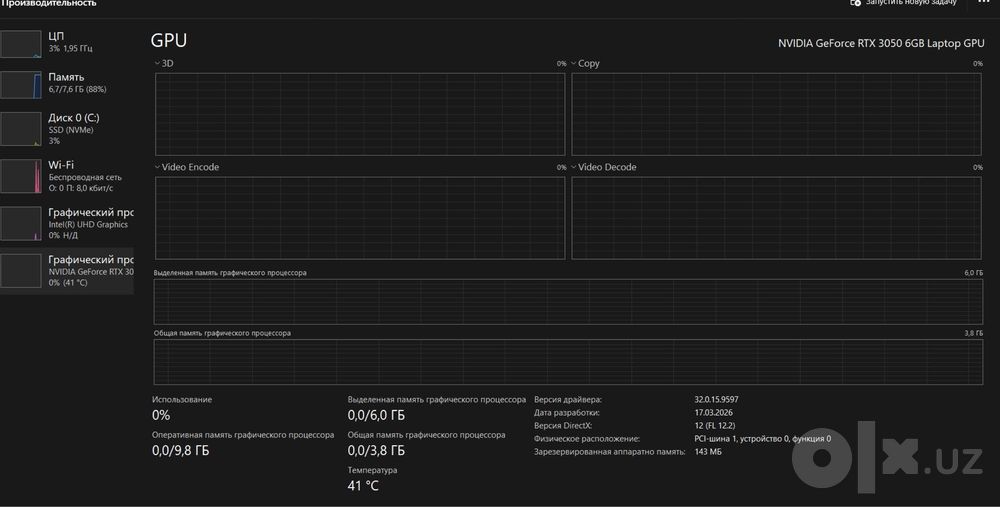Click the driver date 17.03.2026
The width and height of the screenshot is (1000, 507).
[x=713, y=413]
